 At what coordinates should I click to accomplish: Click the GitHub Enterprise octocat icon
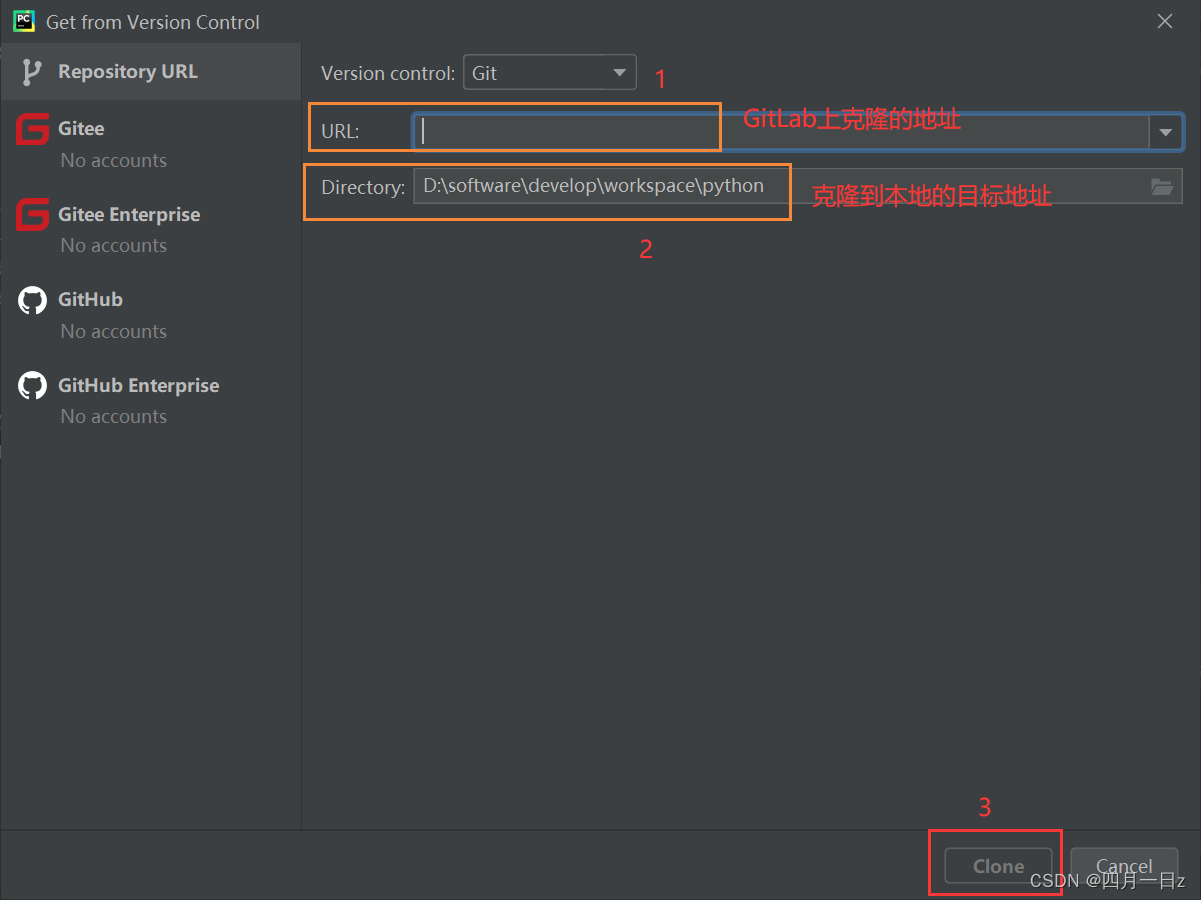pos(32,386)
